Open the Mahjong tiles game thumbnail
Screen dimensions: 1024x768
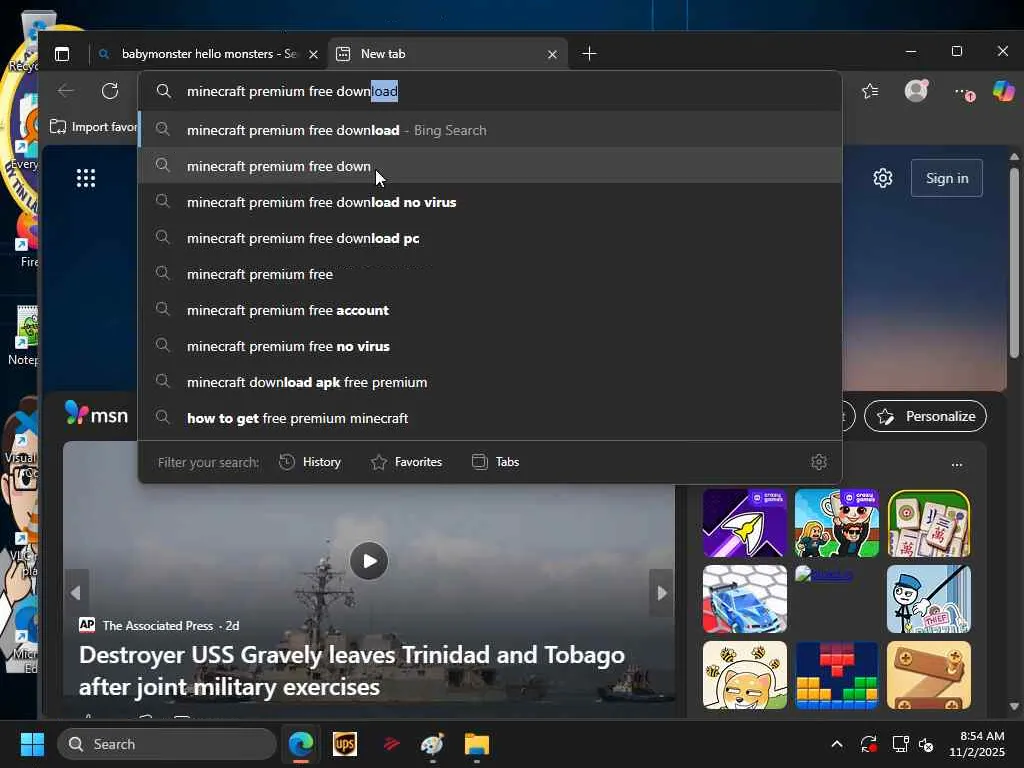coord(929,523)
